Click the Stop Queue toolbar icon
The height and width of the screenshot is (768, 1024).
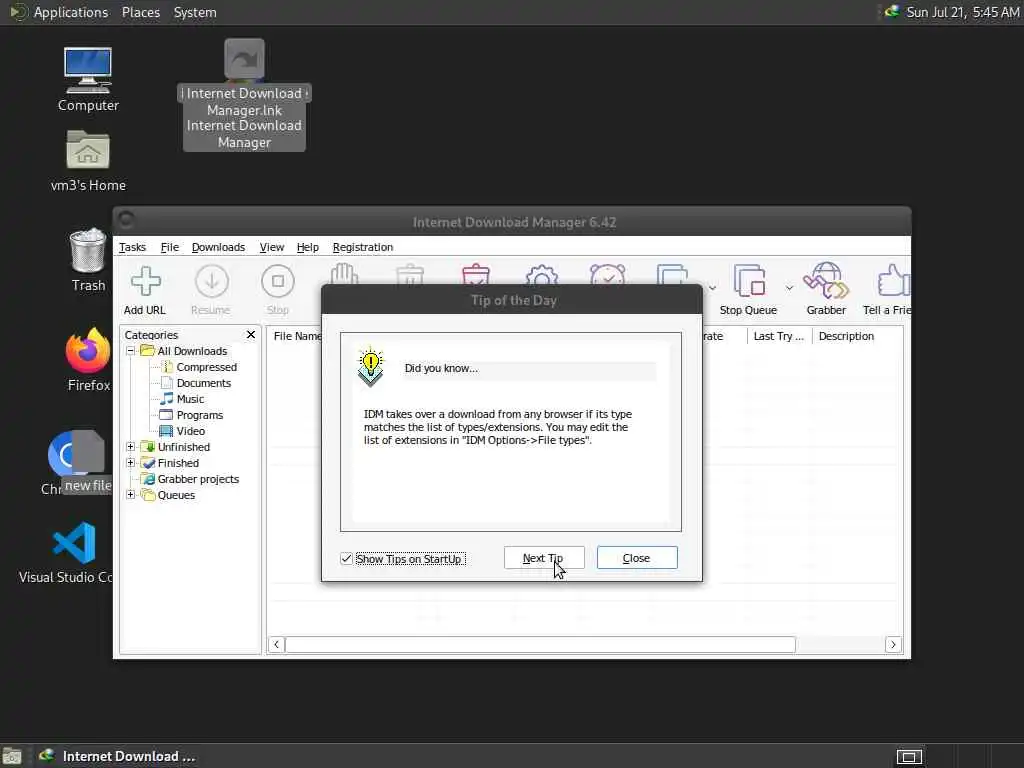point(749,281)
